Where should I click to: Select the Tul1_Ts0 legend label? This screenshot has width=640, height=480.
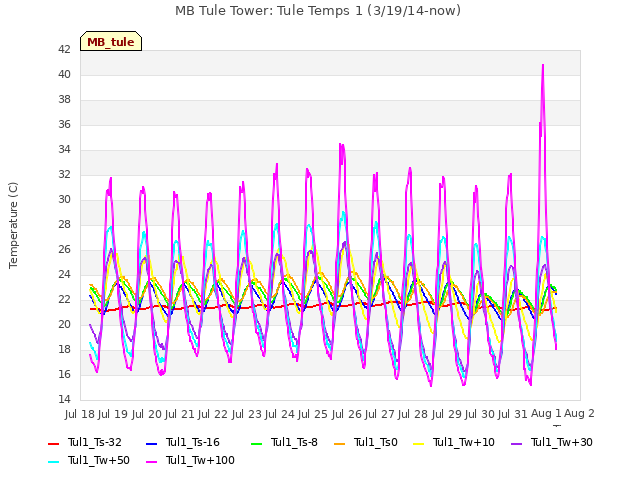(x=376, y=442)
